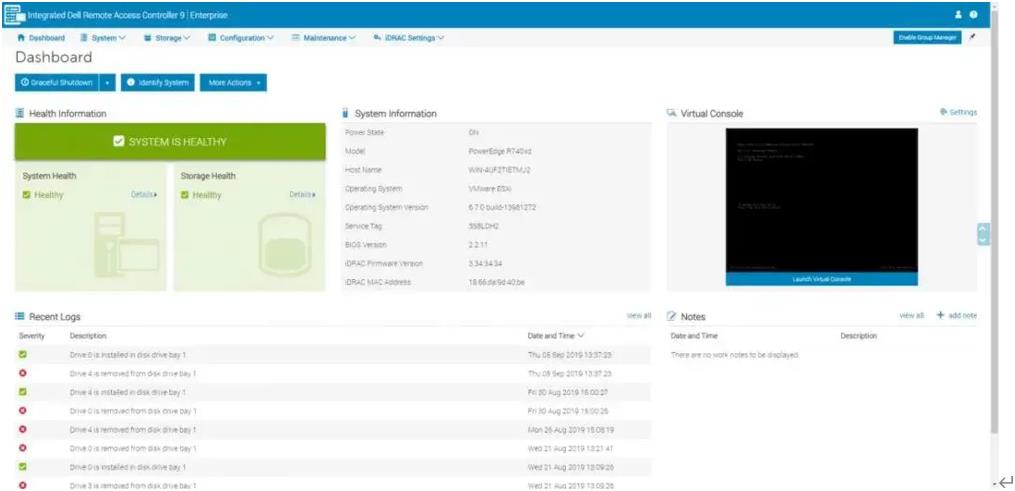The image size is (1015, 491).
Task: Sort logs by Date and Time column arrow
Action: coord(581,336)
